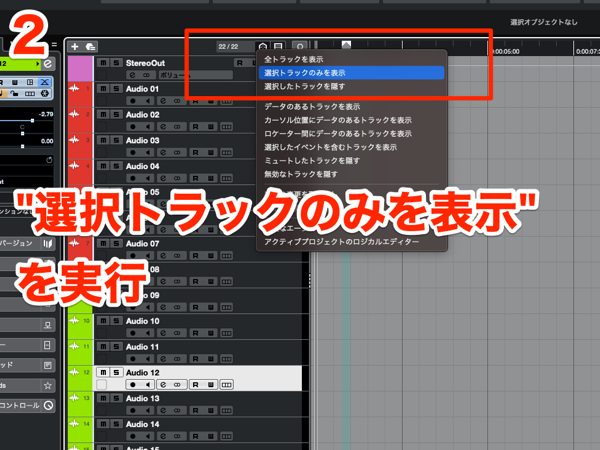This screenshot has height=450, width=600.
Task: Click the 22 / 22 track count field
Action: (234, 47)
